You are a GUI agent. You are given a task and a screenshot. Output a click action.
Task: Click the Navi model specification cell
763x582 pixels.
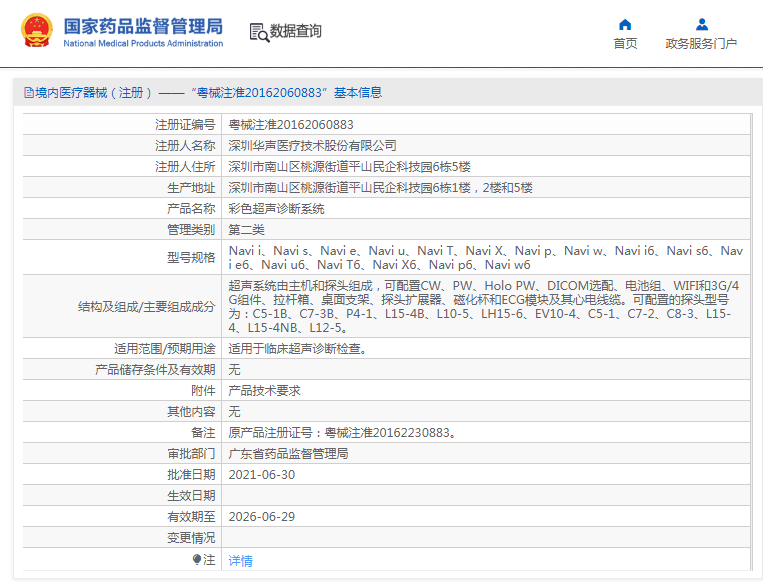click(x=486, y=257)
